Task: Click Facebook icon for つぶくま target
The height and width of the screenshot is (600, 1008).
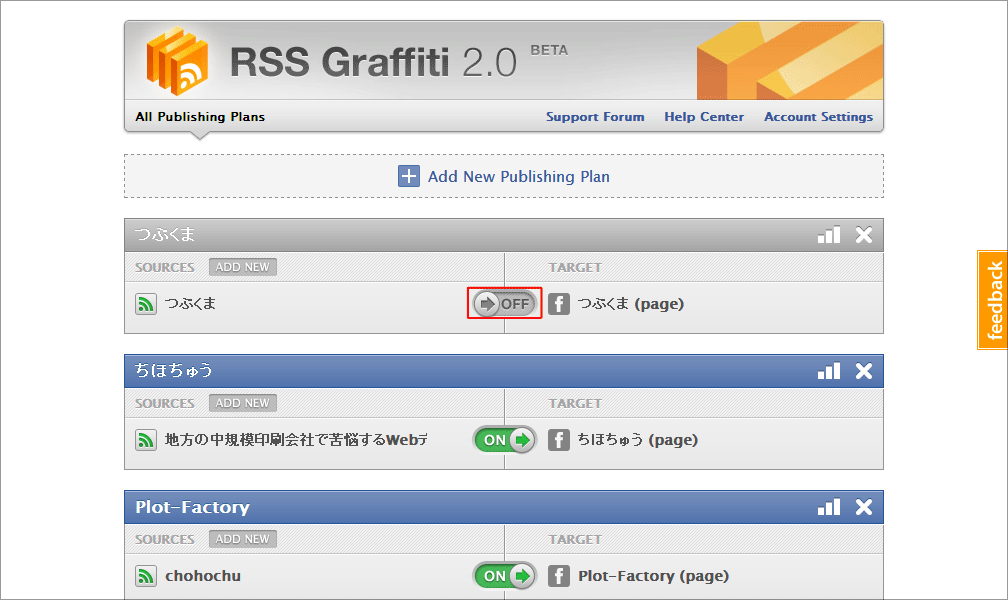Action: [559, 304]
